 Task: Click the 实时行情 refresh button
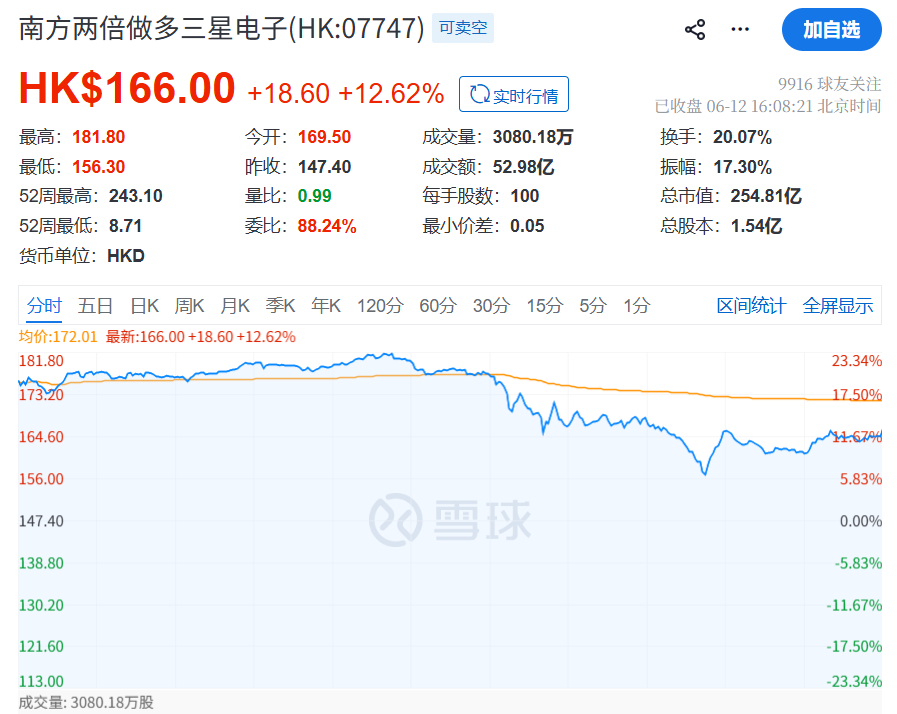pos(514,94)
